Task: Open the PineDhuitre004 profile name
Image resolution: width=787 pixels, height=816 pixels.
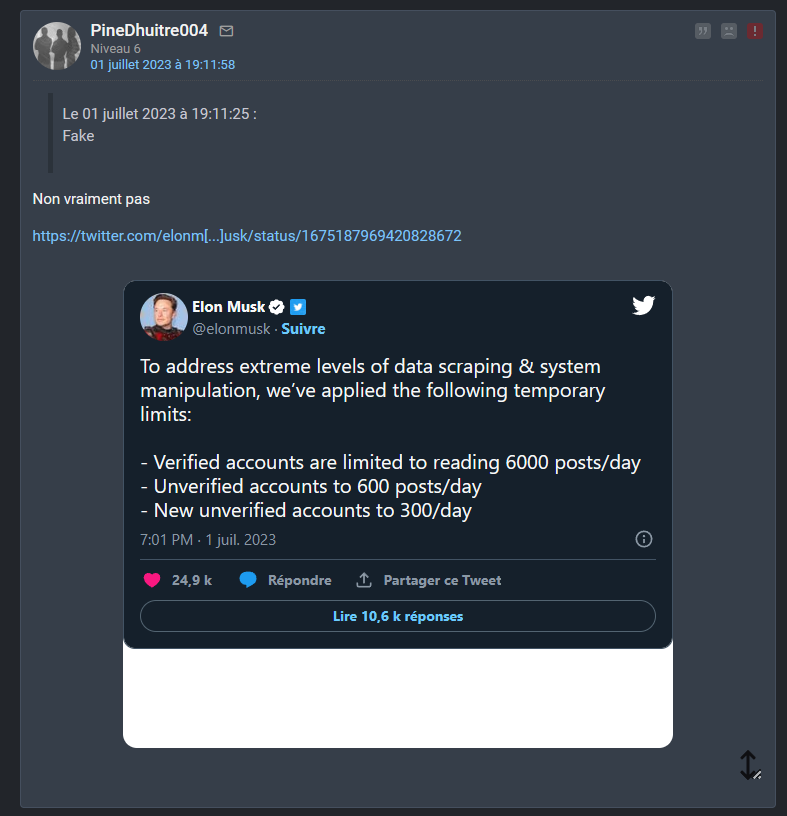Action: tap(149, 30)
